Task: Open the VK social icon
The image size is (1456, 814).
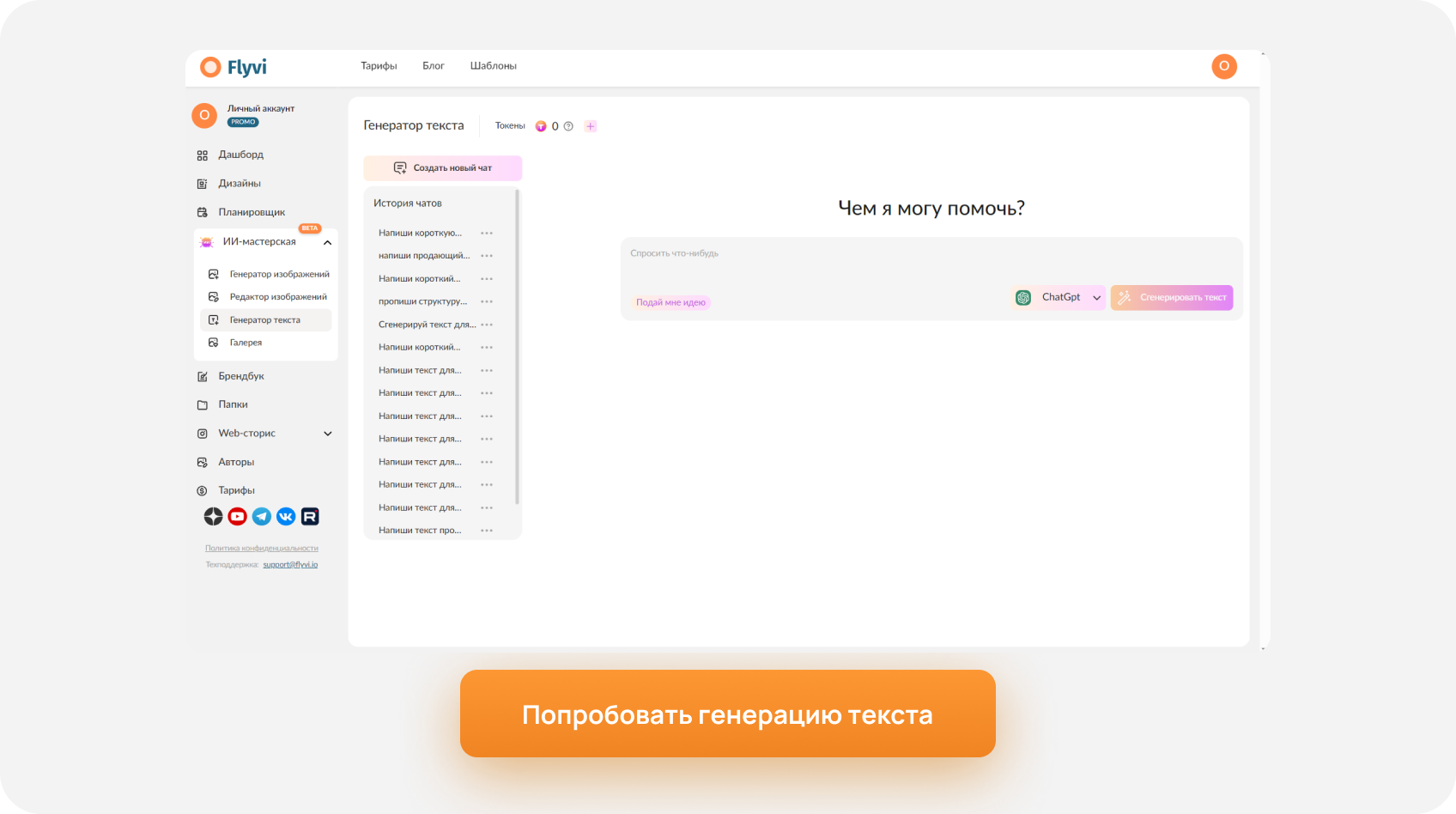Action: point(286,516)
